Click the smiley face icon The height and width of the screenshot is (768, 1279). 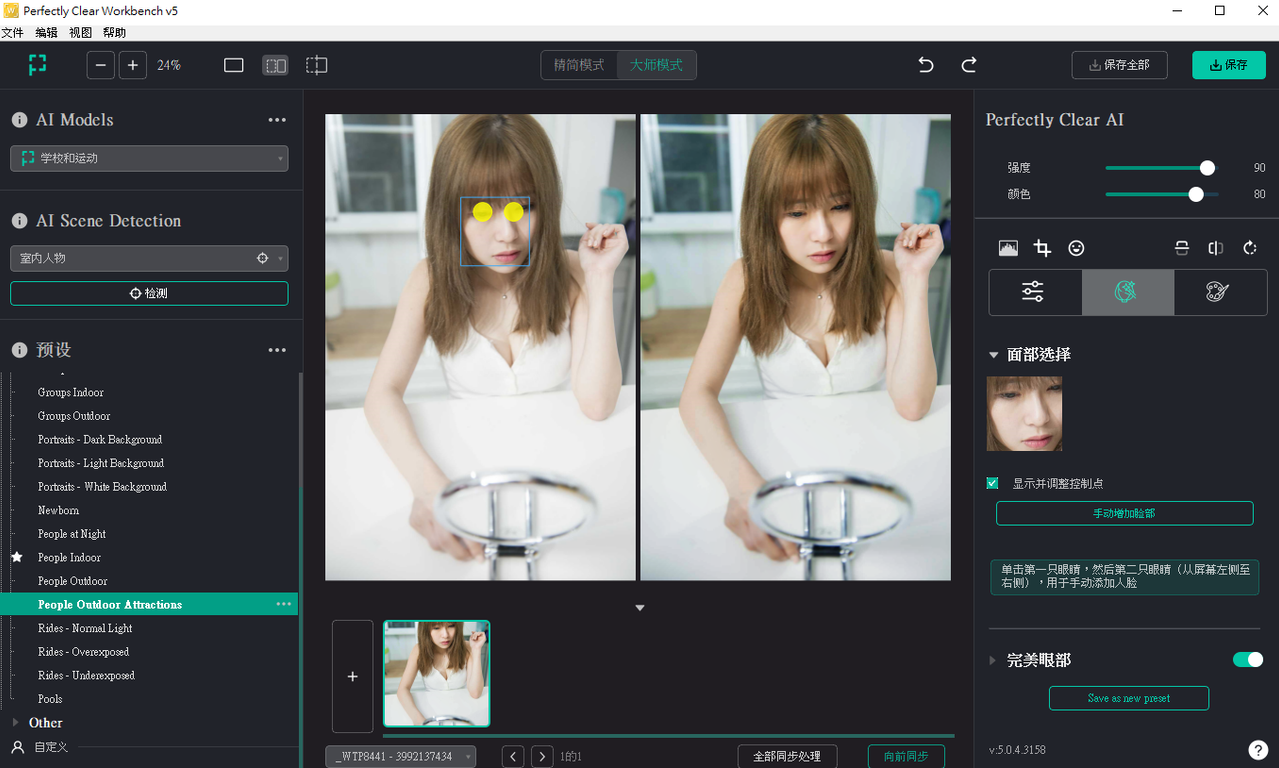click(1076, 248)
